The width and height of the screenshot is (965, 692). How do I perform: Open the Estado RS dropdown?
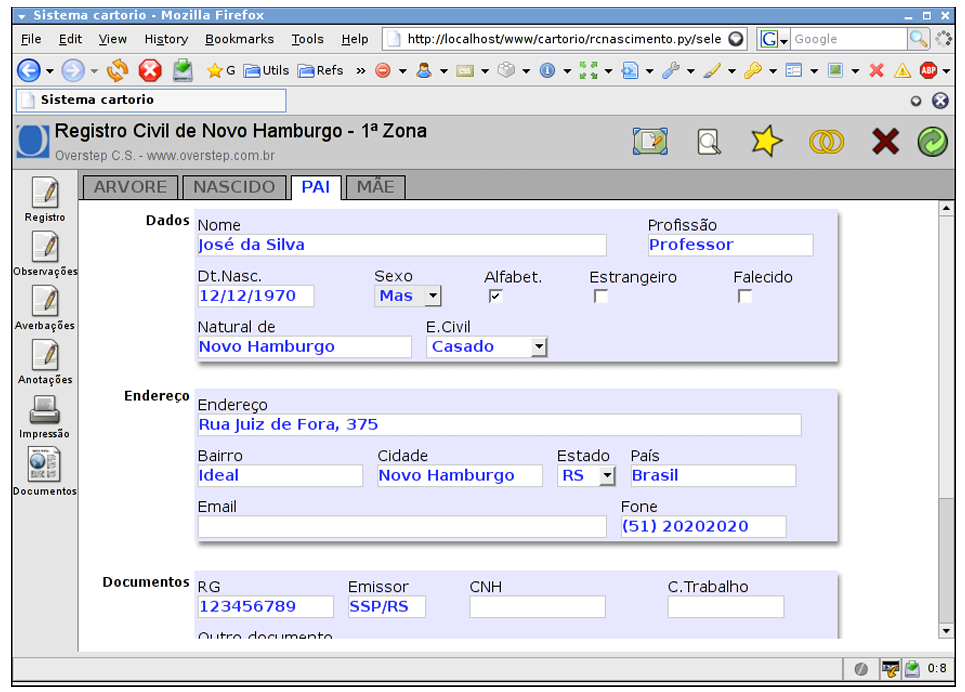(587, 476)
